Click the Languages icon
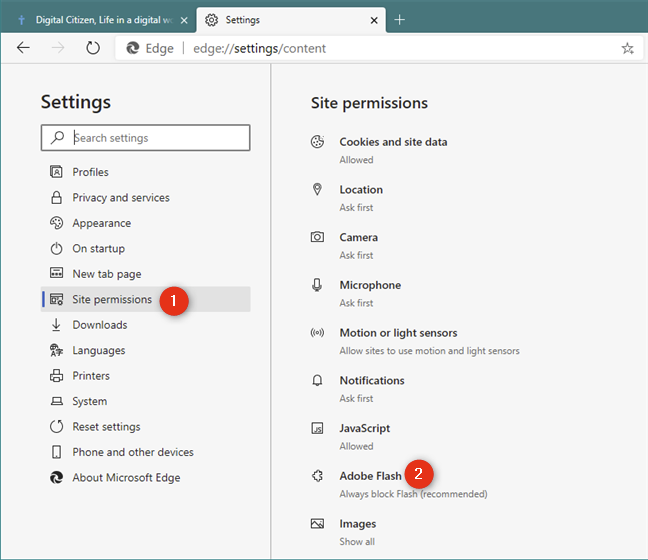This screenshot has height=560, width=648. coord(56,350)
